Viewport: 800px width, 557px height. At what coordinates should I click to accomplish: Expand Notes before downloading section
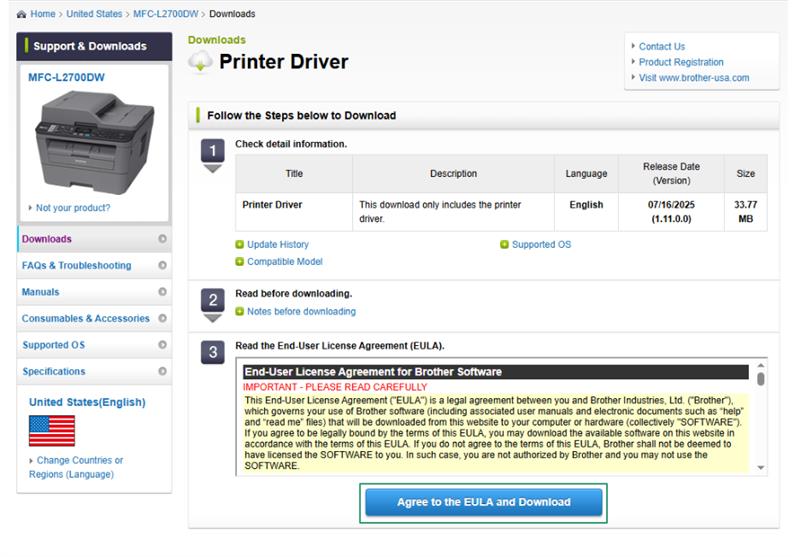301,312
